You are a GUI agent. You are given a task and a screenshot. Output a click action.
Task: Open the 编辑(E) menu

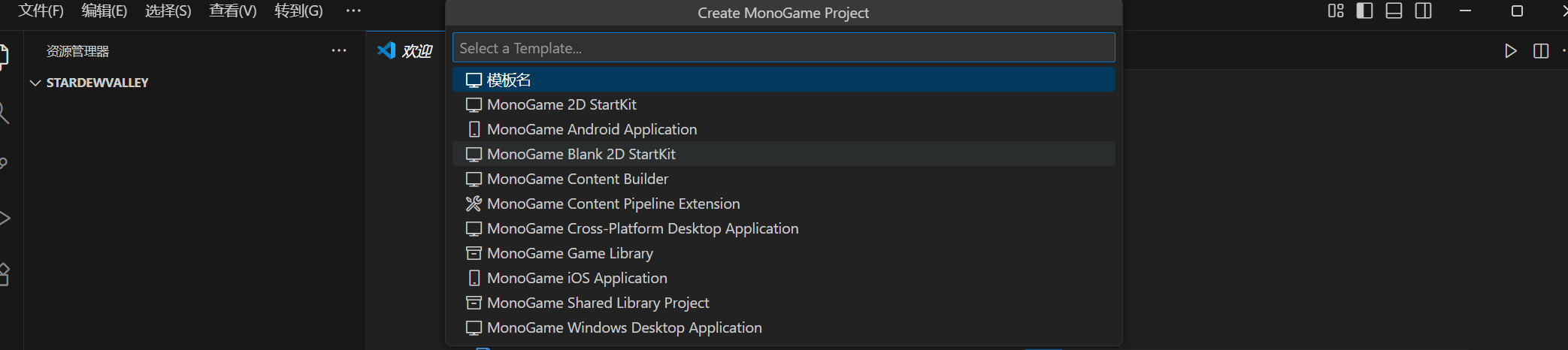point(104,11)
